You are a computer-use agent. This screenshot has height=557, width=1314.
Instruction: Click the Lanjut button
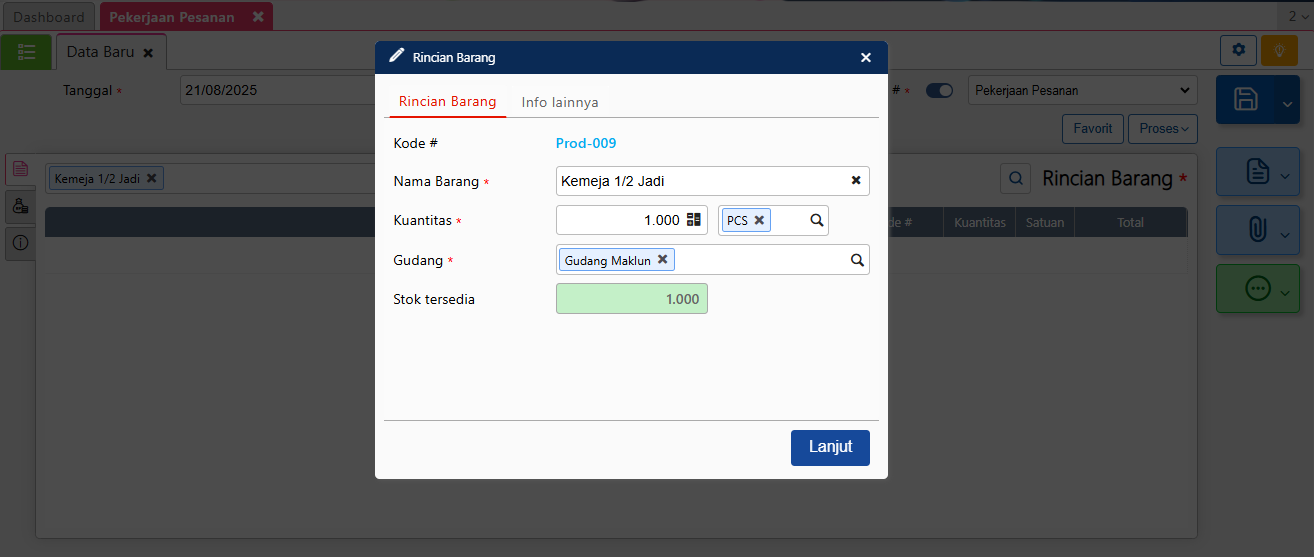click(x=830, y=447)
